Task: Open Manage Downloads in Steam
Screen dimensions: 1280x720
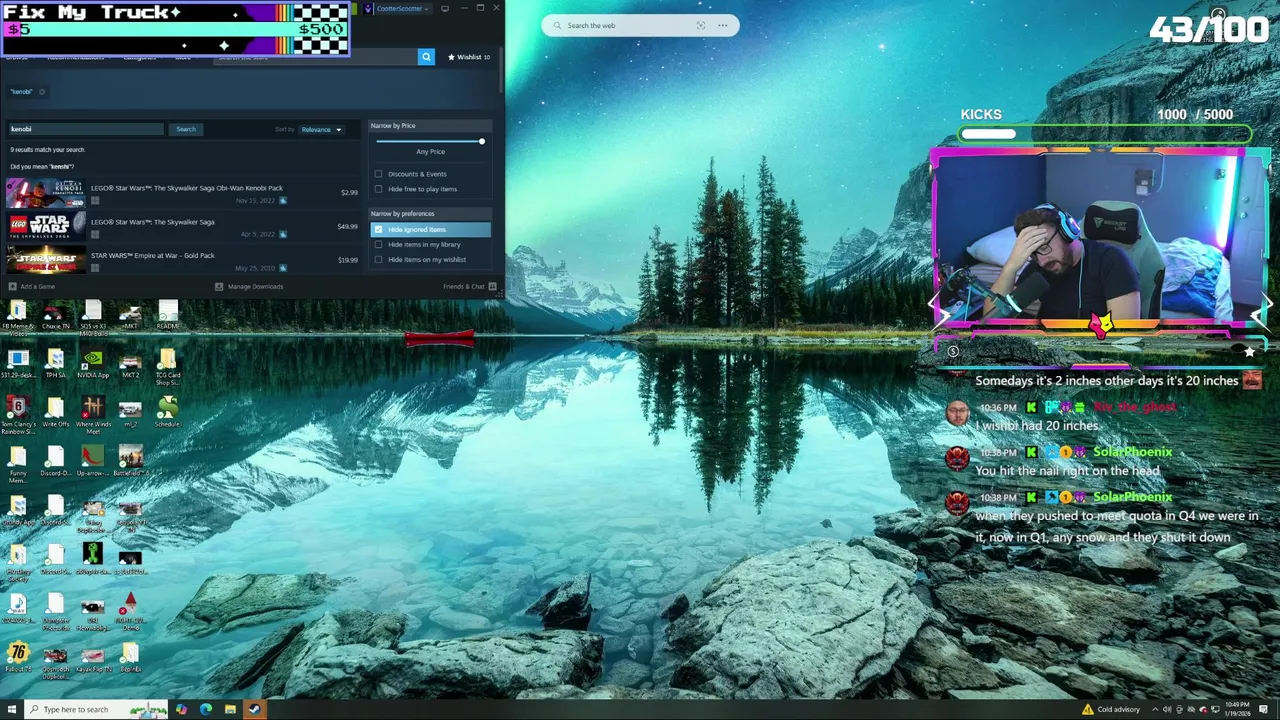Action: point(249,287)
